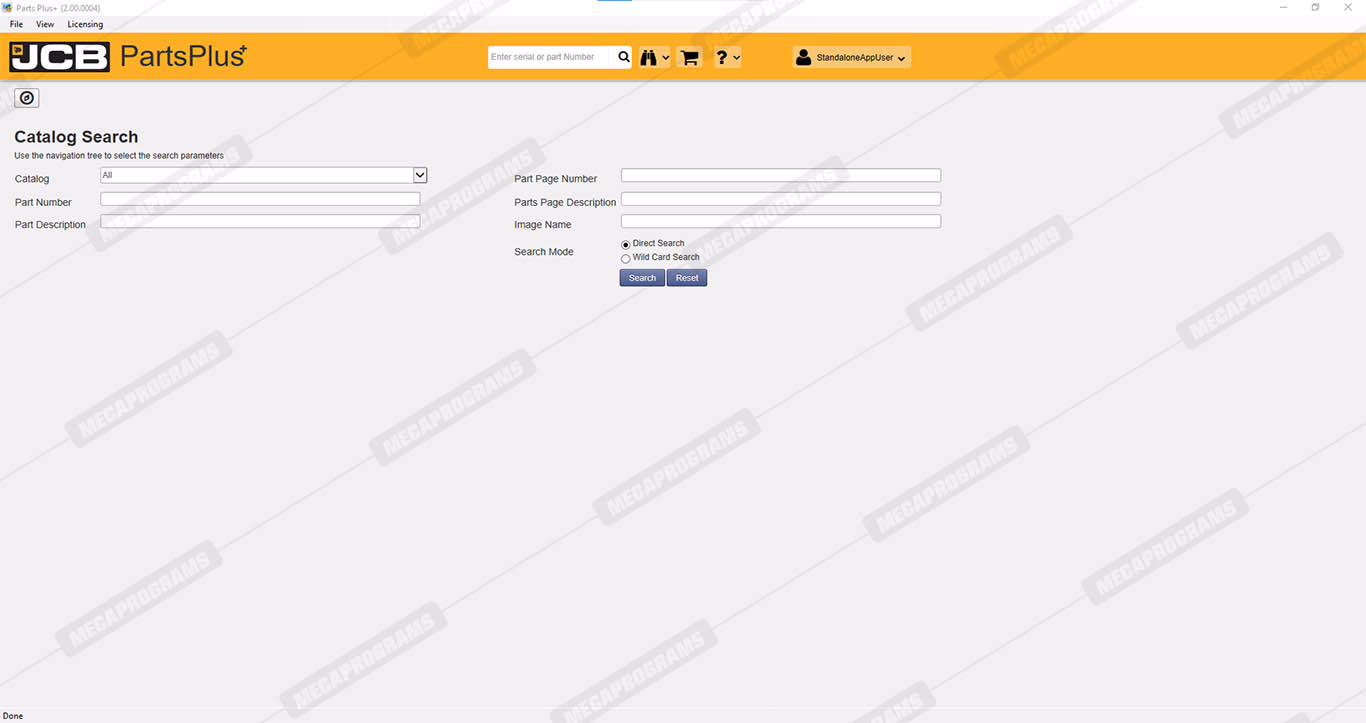Image resolution: width=1366 pixels, height=723 pixels.
Task: Open the binoculars advanced search menu
Action: [x=655, y=58]
